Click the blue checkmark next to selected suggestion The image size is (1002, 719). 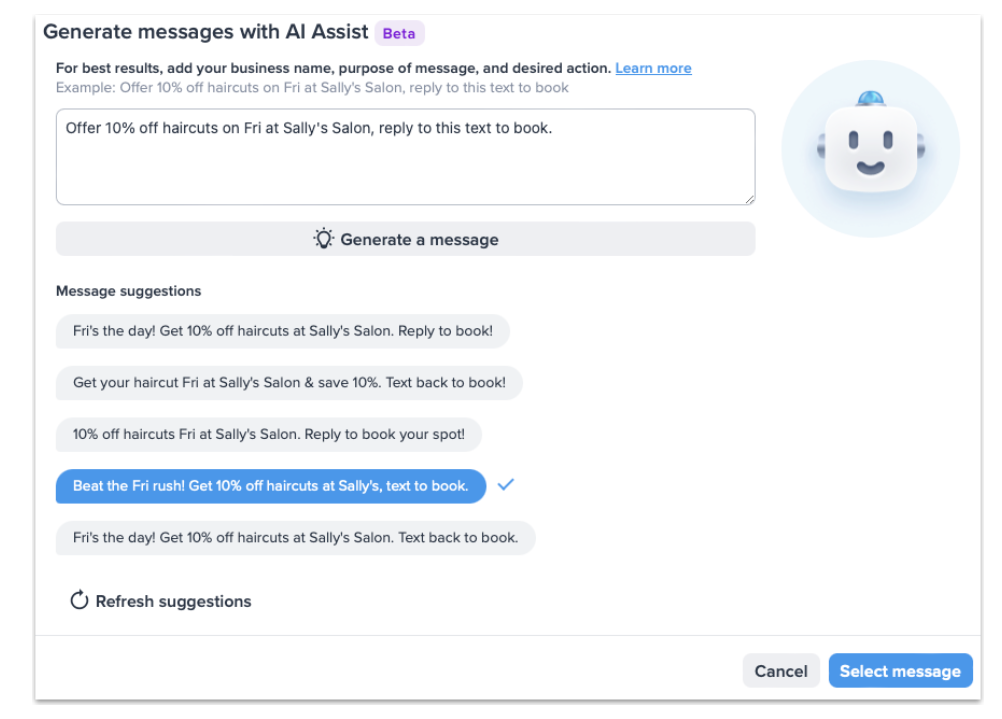(505, 485)
